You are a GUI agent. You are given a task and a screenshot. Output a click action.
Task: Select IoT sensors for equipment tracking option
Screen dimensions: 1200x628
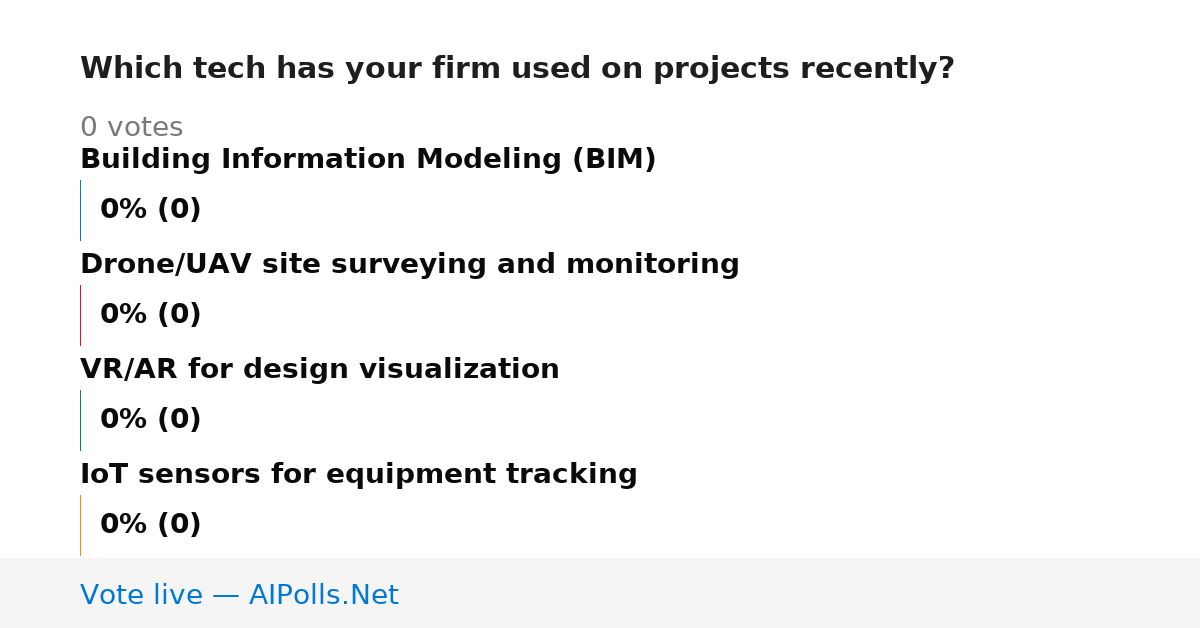(x=358, y=475)
